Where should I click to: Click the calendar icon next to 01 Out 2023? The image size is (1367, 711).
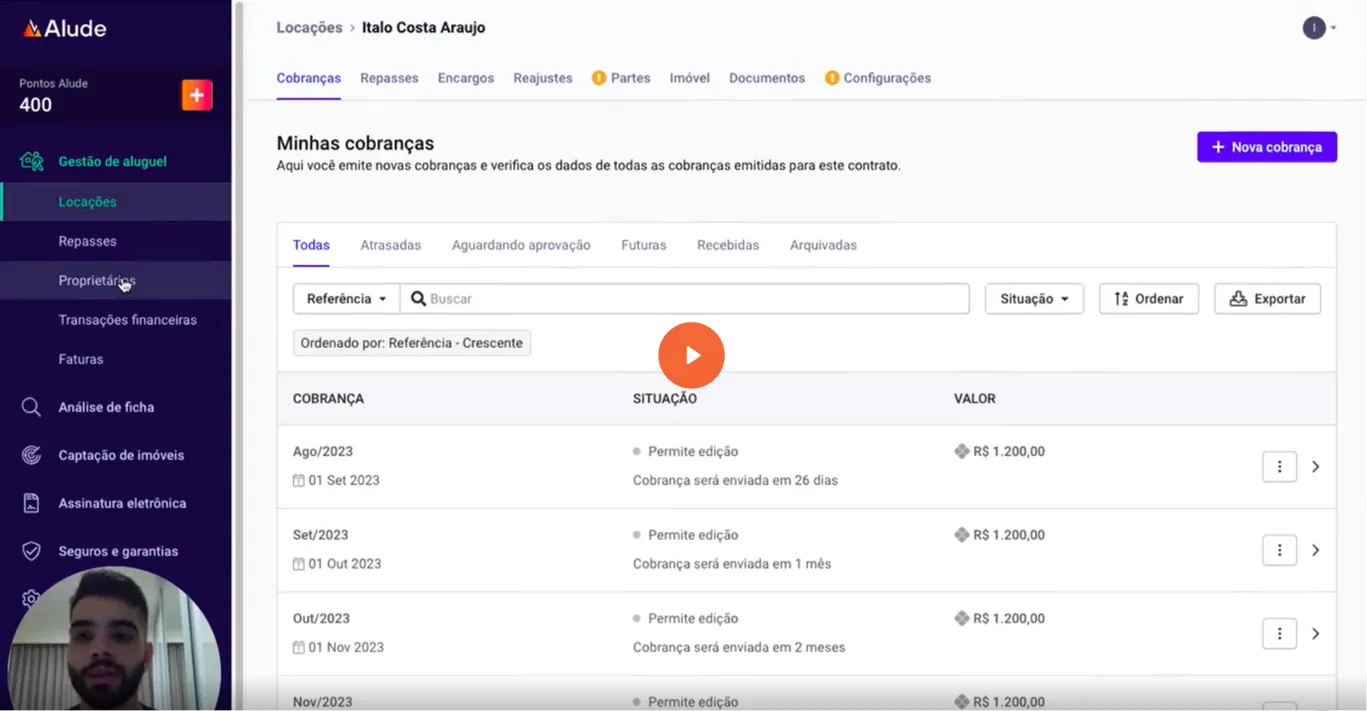[x=298, y=564]
